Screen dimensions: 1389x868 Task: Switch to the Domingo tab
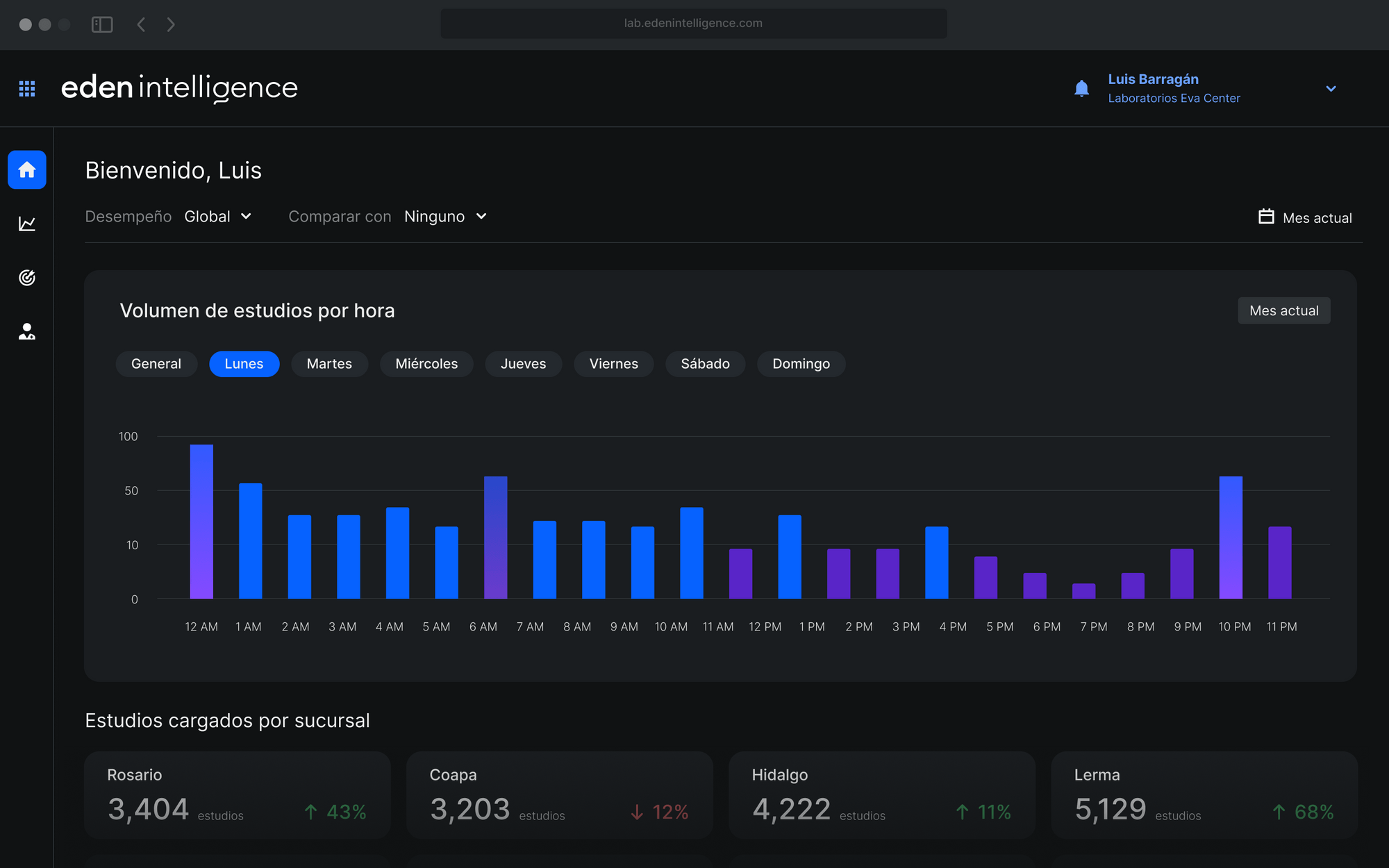click(x=801, y=364)
